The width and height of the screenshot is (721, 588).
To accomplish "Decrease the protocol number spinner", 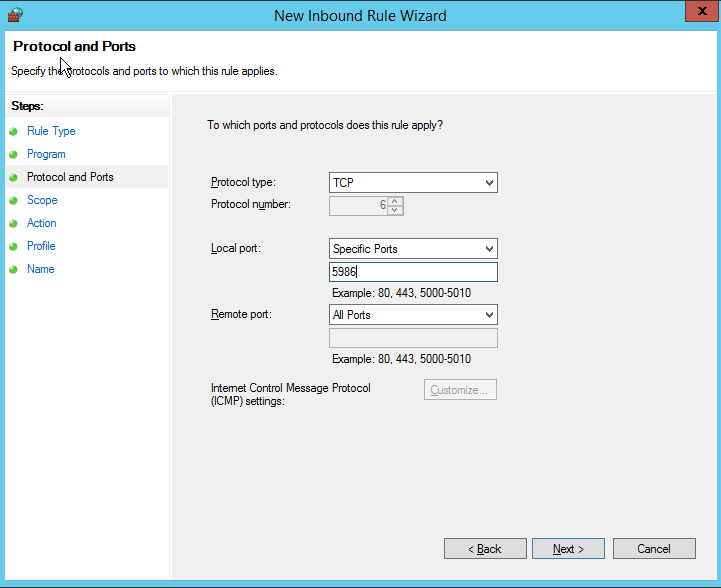I will click(395, 210).
